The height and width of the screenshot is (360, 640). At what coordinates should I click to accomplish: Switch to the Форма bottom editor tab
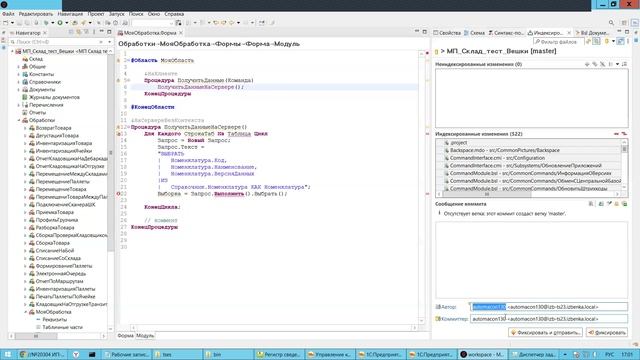click(x=125, y=336)
